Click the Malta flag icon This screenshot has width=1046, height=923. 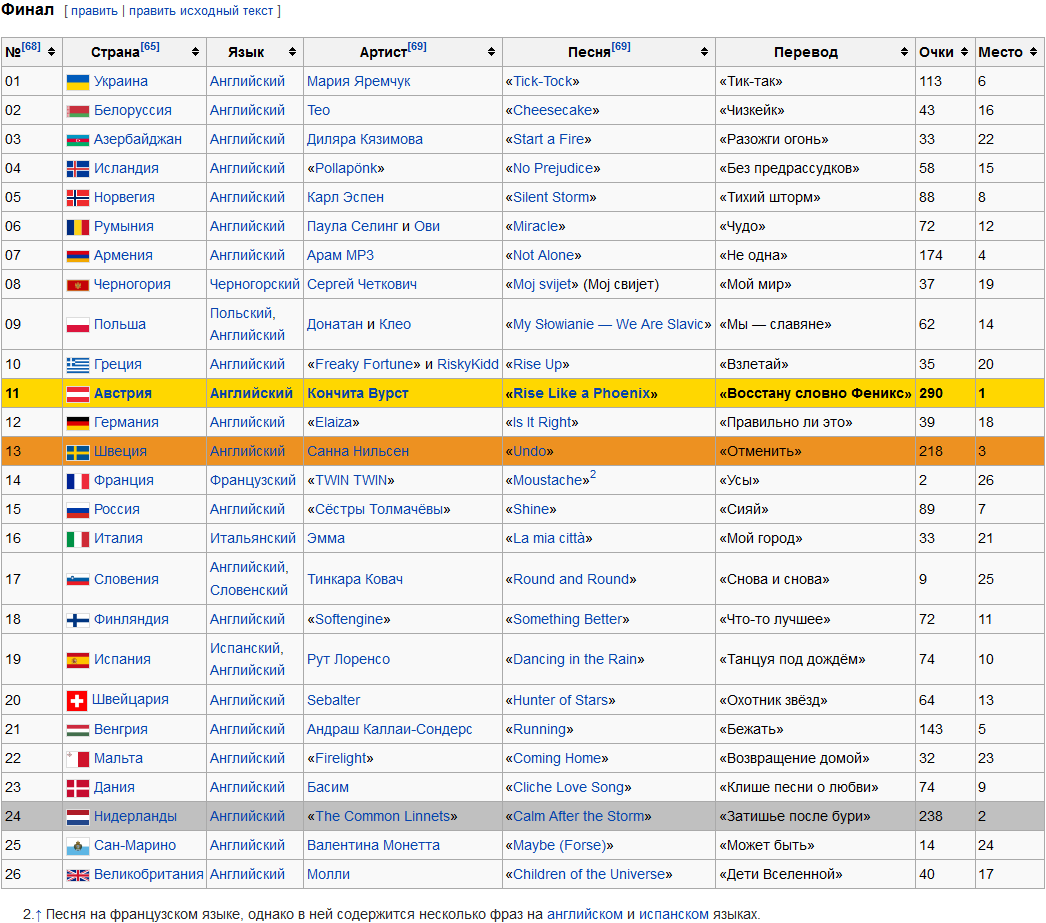tap(78, 759)
